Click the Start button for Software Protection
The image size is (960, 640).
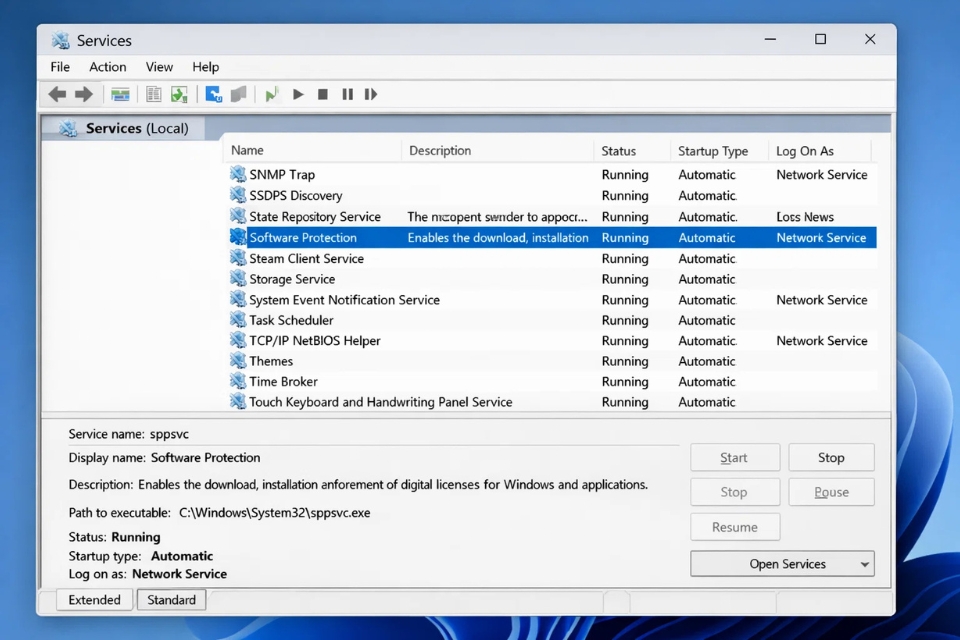tap(735, 457)
